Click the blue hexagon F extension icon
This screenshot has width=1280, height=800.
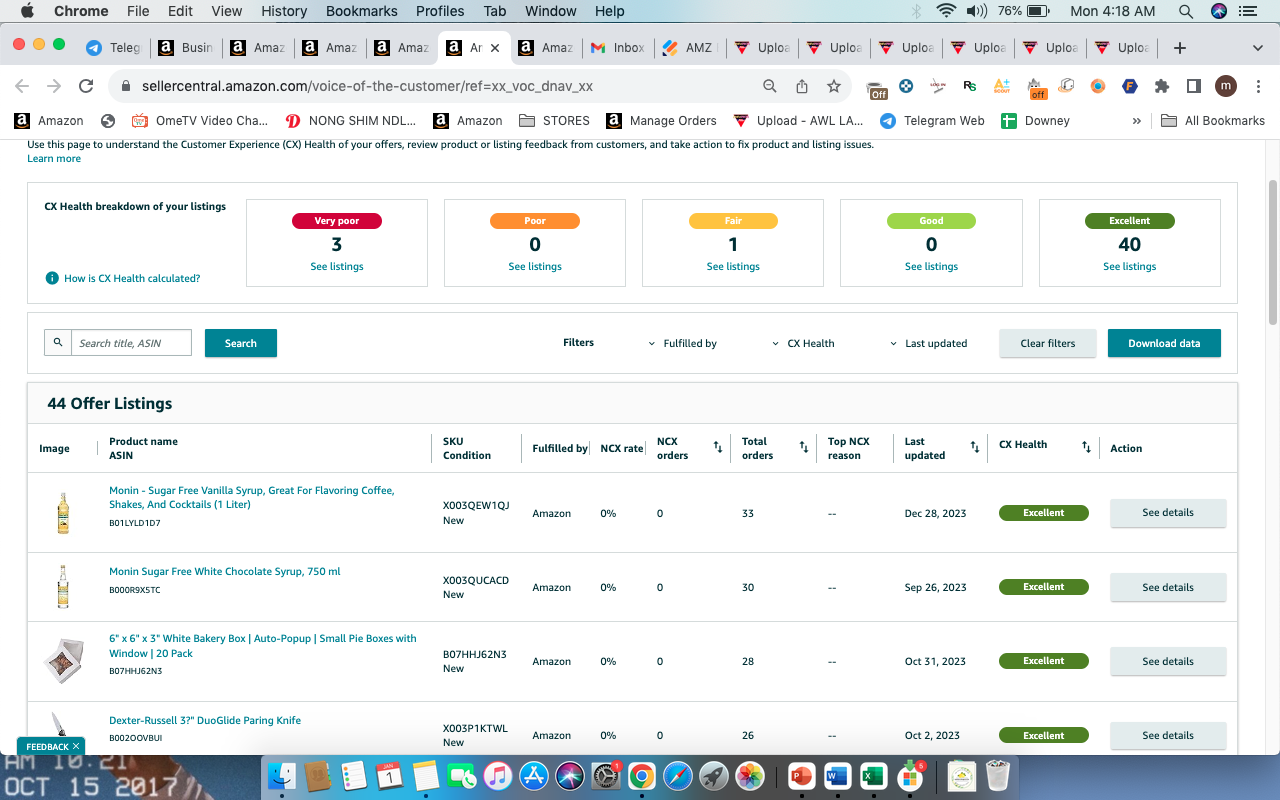point(1130,86)
